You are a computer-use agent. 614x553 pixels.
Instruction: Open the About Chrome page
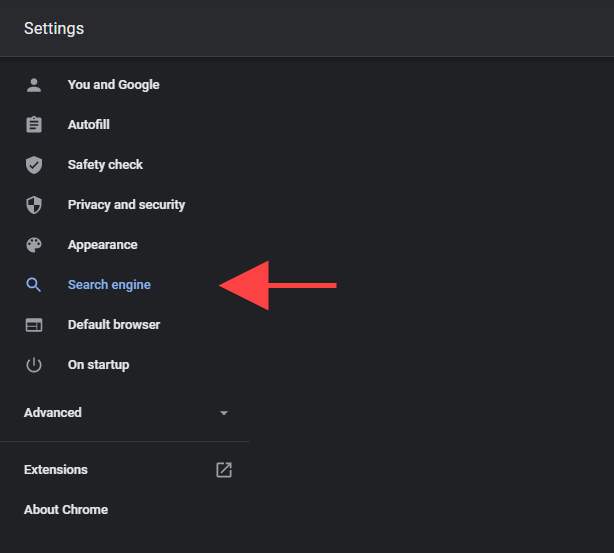[66, 510]
